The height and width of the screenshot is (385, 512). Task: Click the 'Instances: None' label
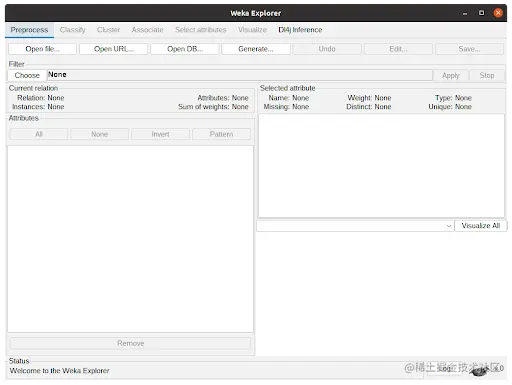tap(38, 107)
